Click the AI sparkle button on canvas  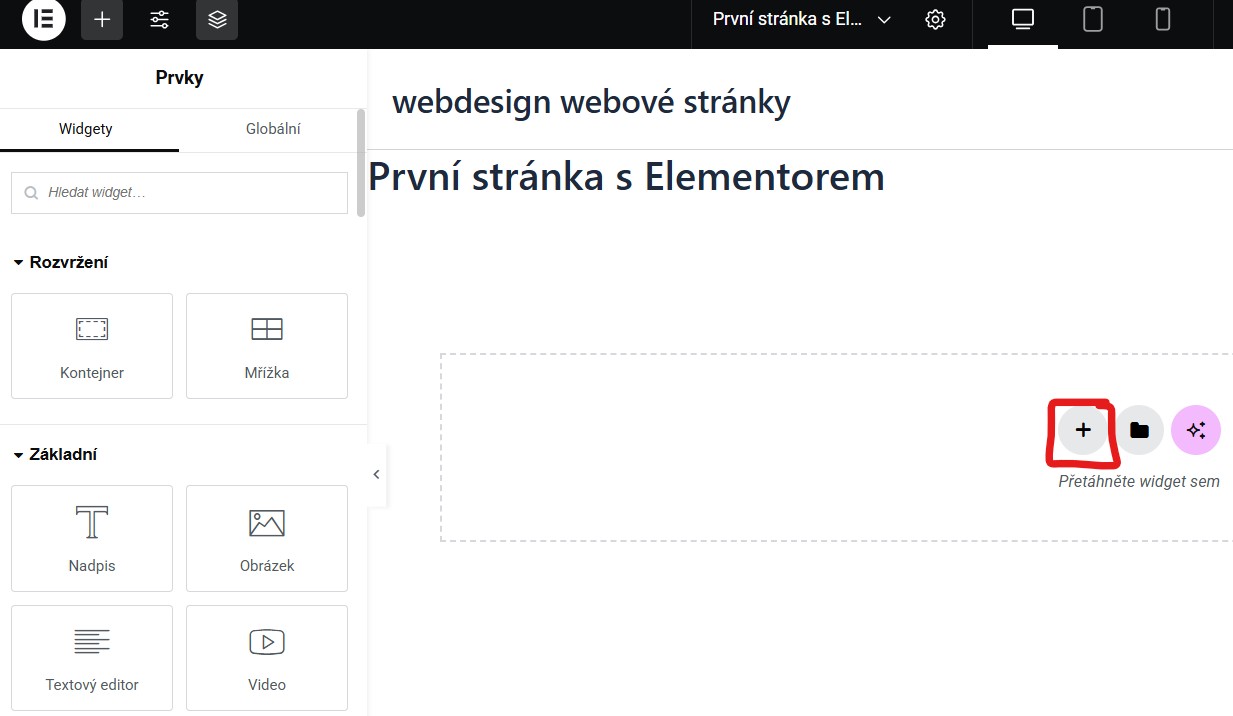point(1195,430)
